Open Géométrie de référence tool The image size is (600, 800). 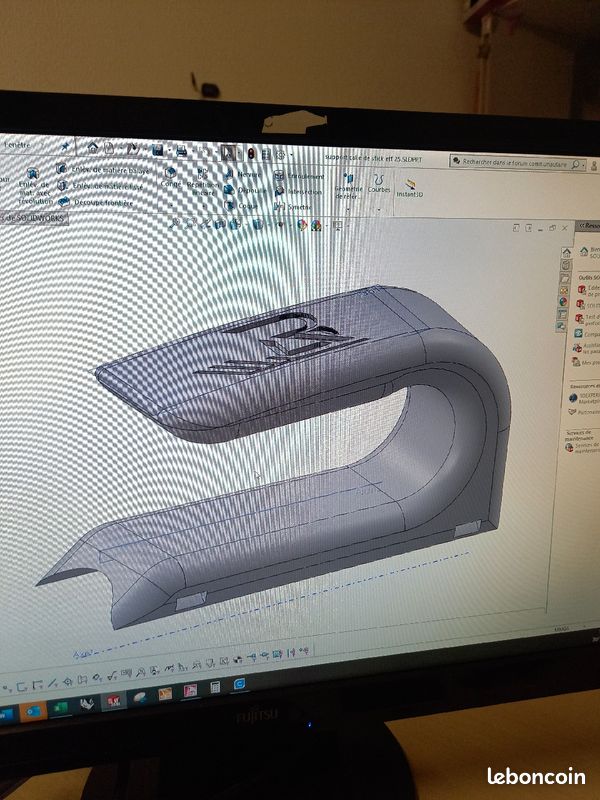348,186
